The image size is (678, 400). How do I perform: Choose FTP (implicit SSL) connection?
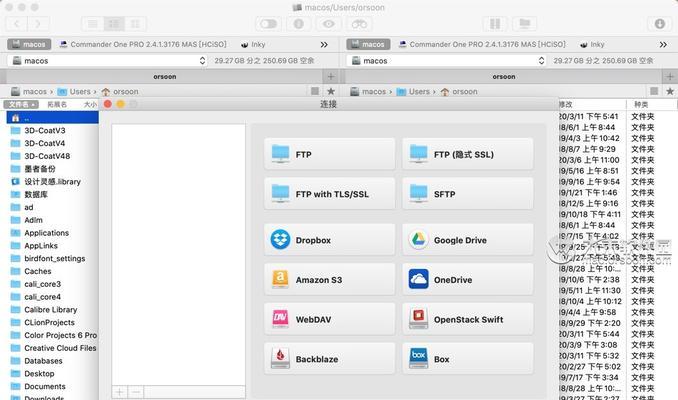pos(467,154)
